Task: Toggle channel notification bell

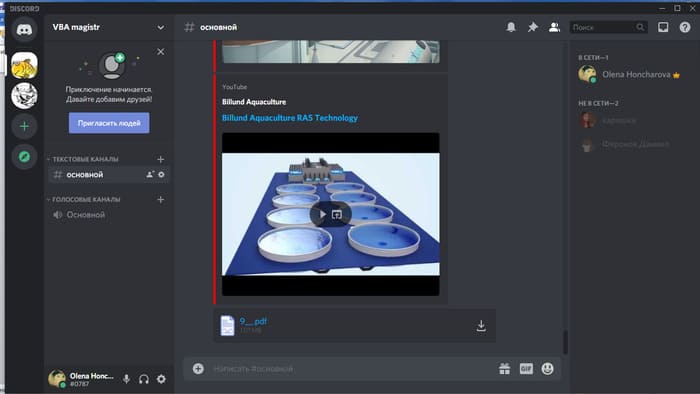Action: tap(511, 27)
